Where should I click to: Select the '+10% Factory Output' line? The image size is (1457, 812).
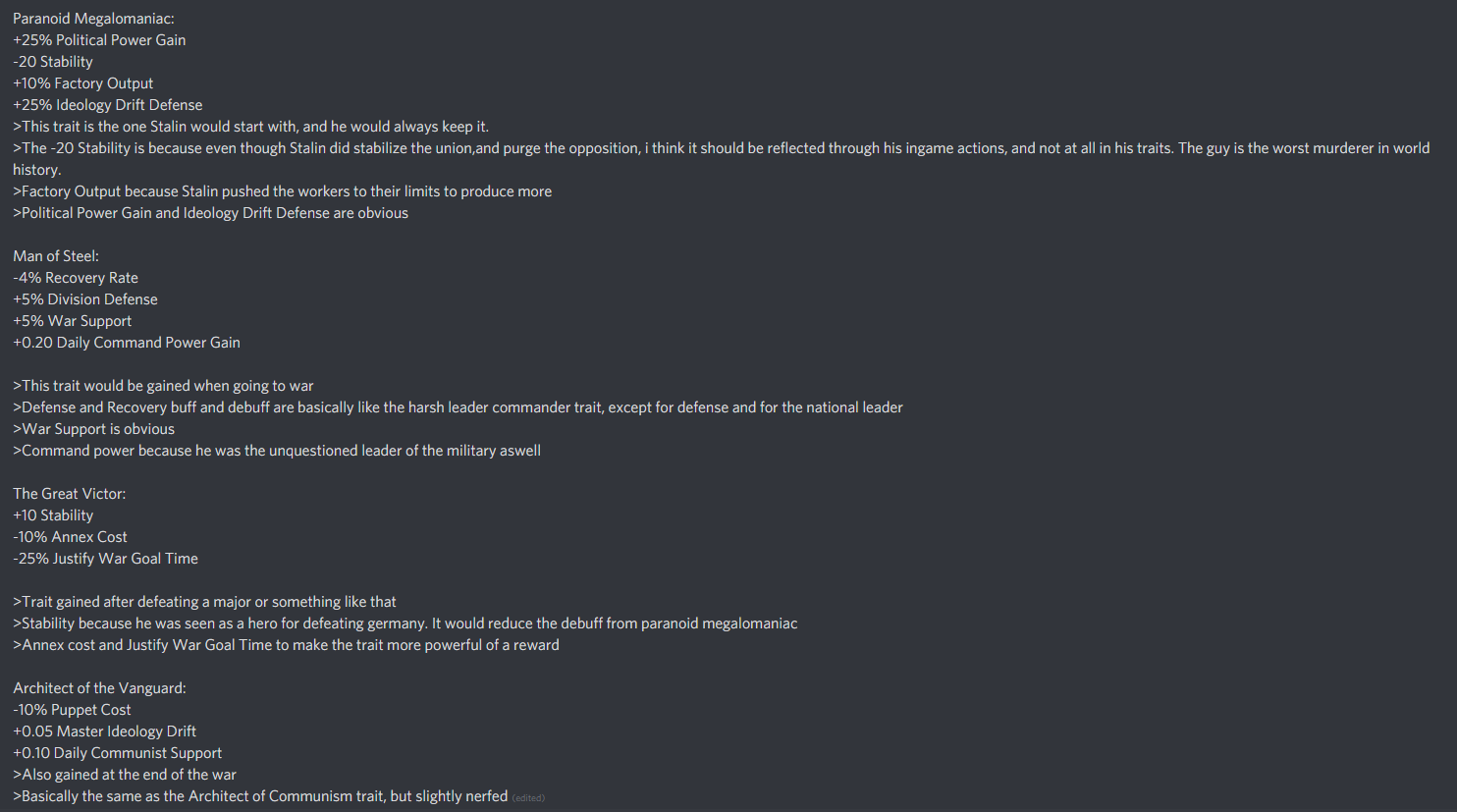(83, 83)
